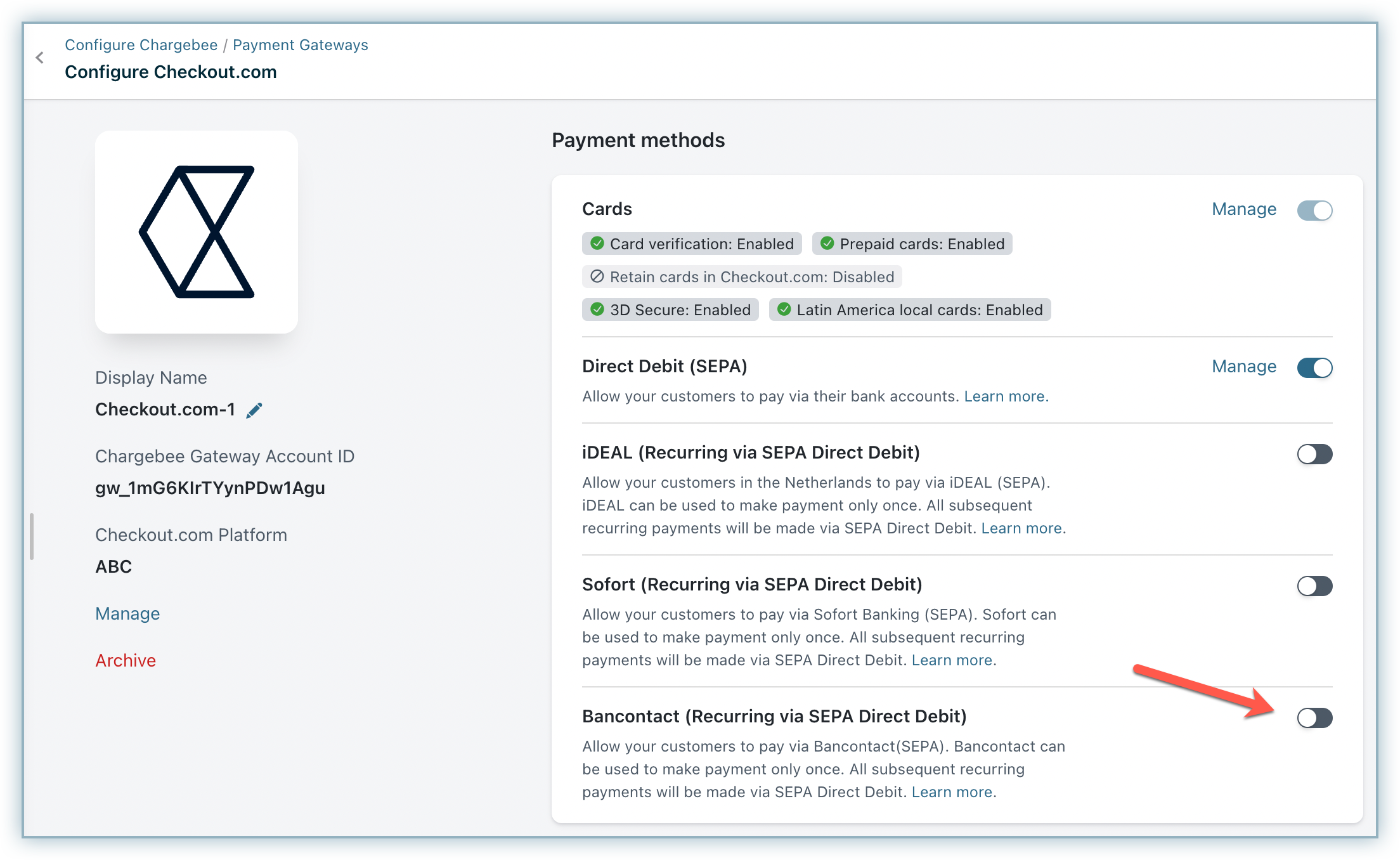Click green check icon beside Latin America local cards
The height and width of the screenshot is (860, 1400).
tap(784, 309)
